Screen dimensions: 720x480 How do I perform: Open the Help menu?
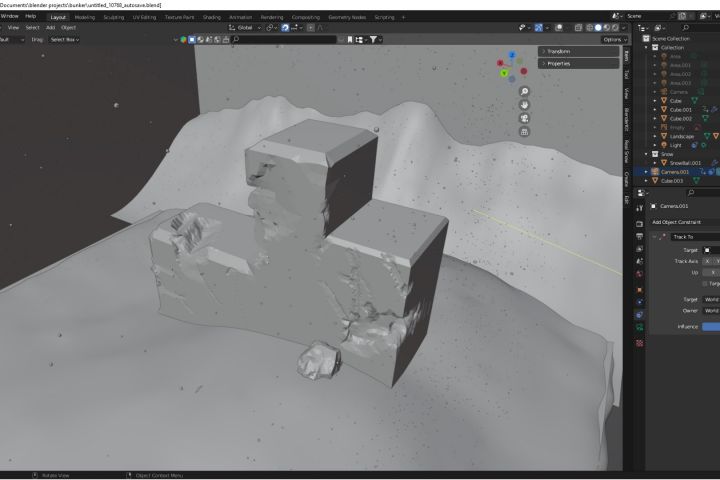click(30, 16)
